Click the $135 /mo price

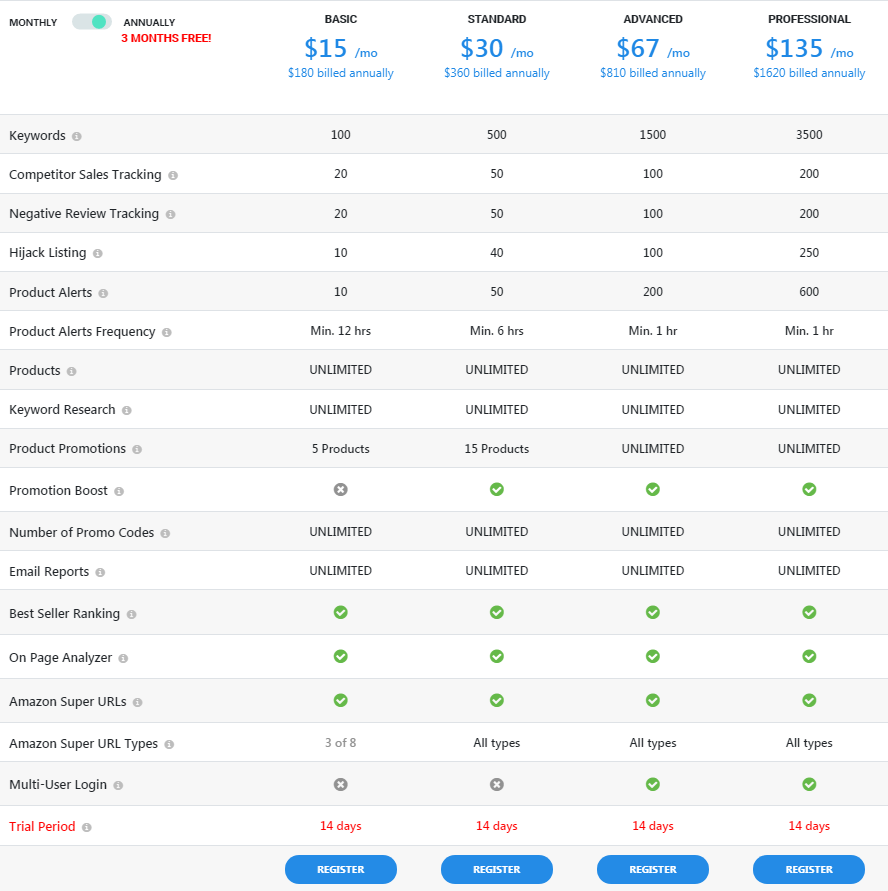pyautogui.click(x=809, y=48)
